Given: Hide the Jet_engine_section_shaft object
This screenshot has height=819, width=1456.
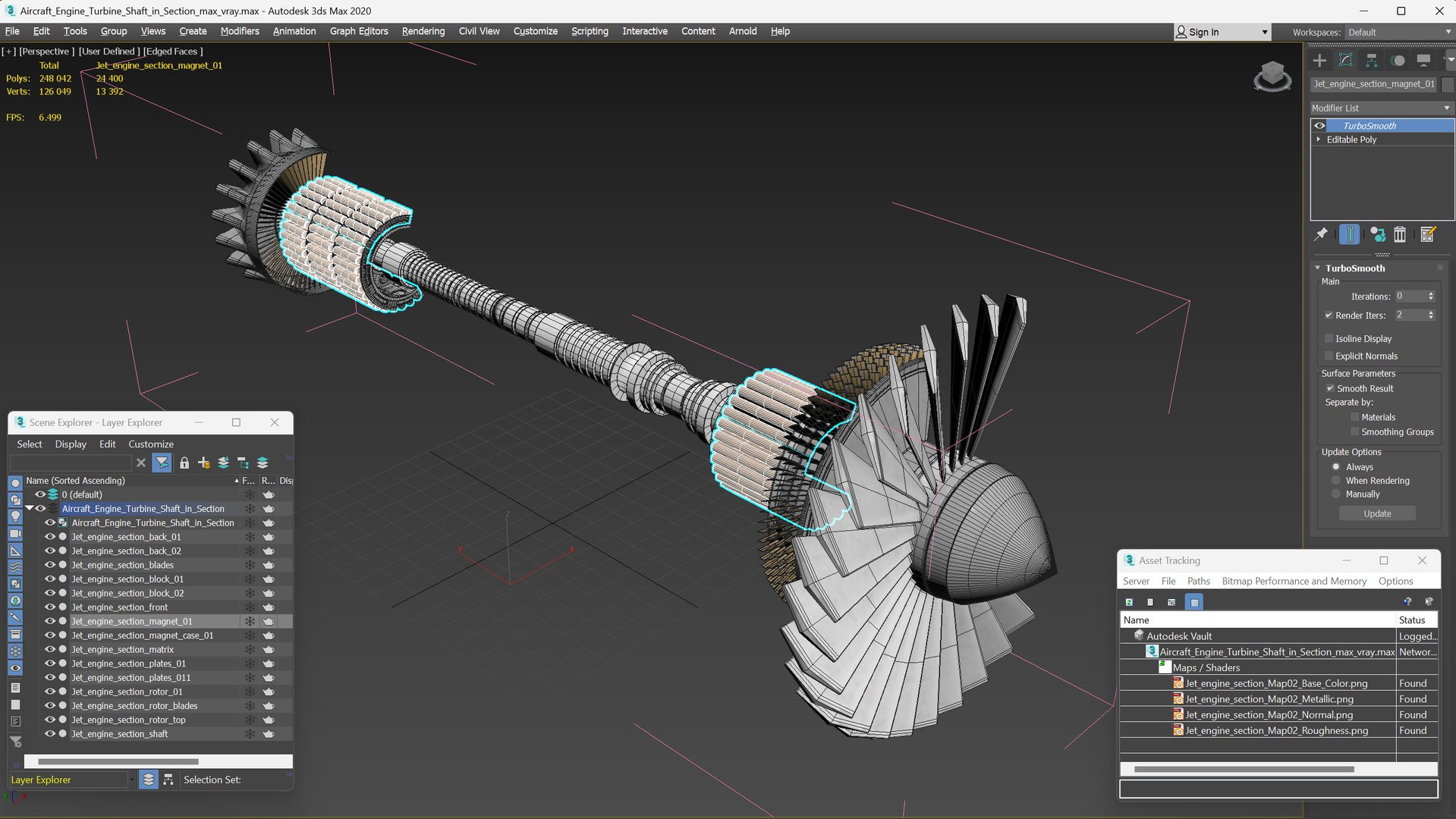Looking at the screenshot, I should (49, 734).
